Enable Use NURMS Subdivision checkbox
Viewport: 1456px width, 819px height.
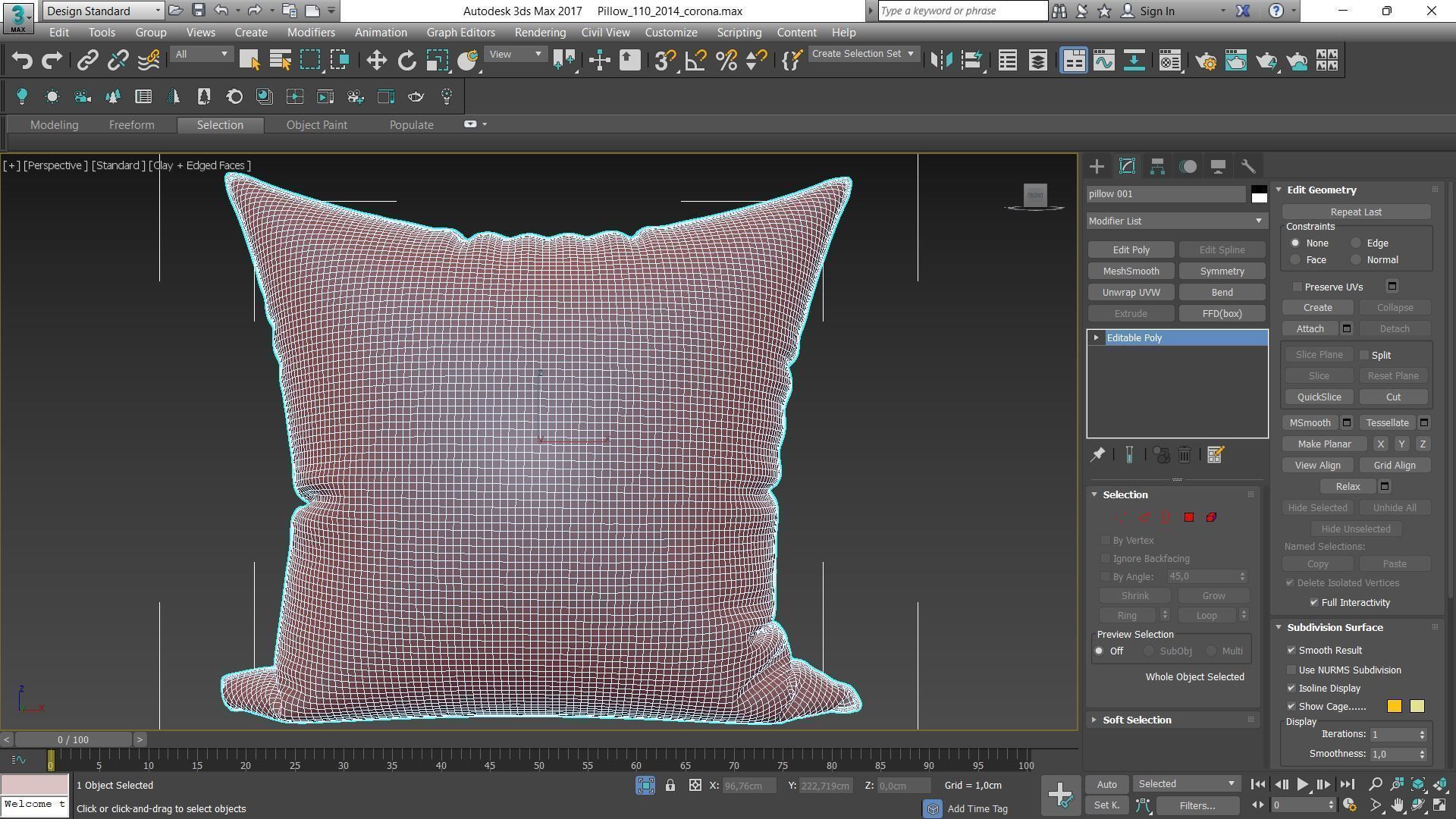1291,670
